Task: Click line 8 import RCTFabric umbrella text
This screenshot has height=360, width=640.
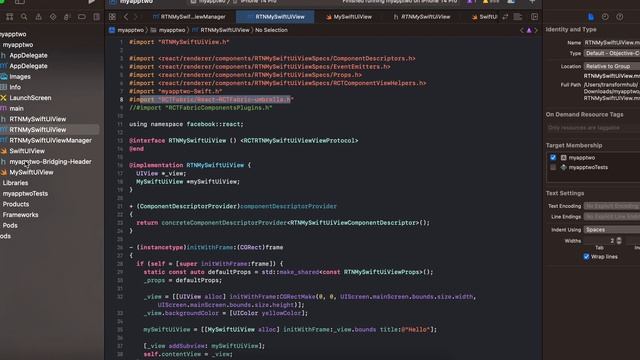Action: coord(211,100)
